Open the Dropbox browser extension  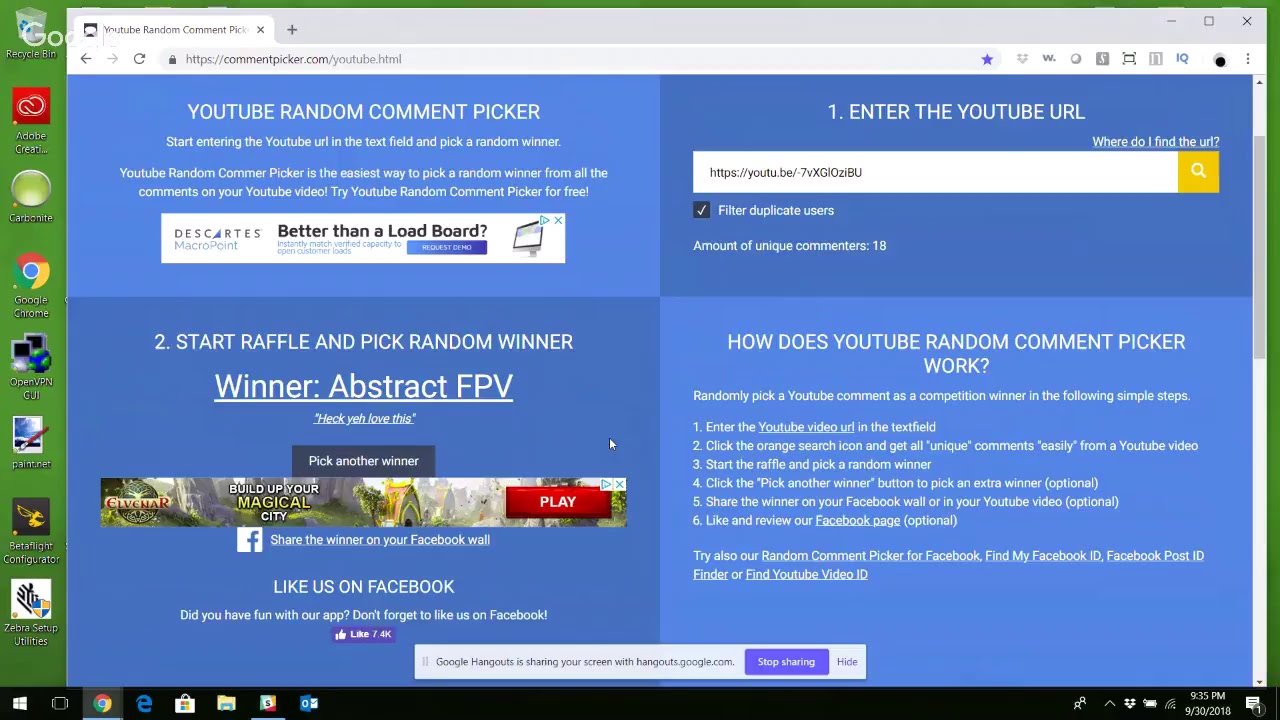pos(1022,59)
